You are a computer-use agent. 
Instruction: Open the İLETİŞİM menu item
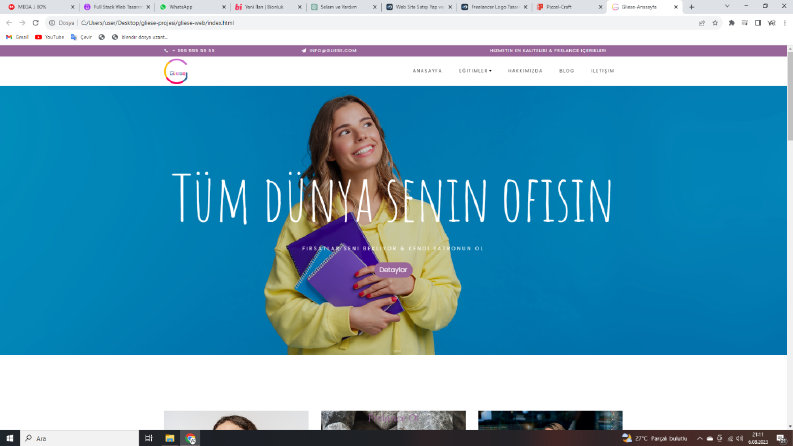pos(602,71)
